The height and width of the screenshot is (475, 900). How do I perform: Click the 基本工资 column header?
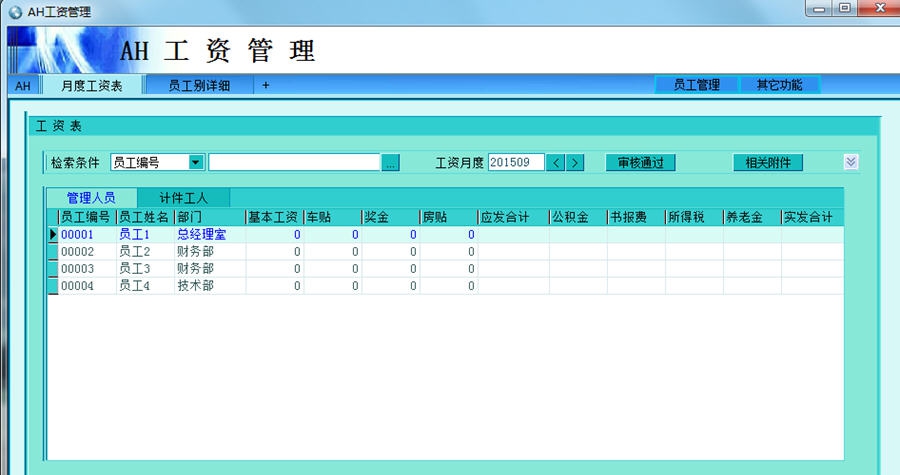tap(274, 217)
